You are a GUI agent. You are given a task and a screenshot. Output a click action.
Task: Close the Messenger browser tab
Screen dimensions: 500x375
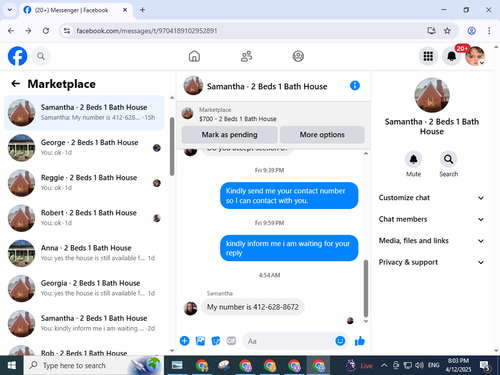(x=125, y=10)
